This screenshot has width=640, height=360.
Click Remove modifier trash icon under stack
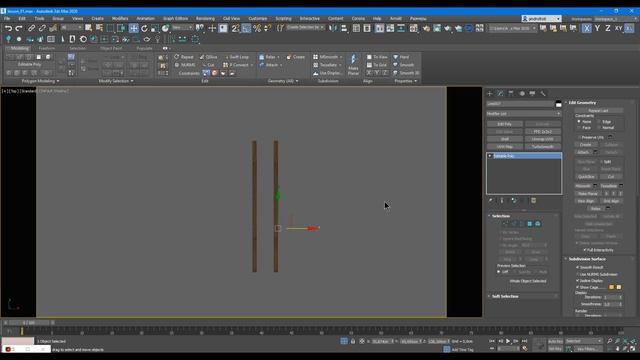[533, 200]
